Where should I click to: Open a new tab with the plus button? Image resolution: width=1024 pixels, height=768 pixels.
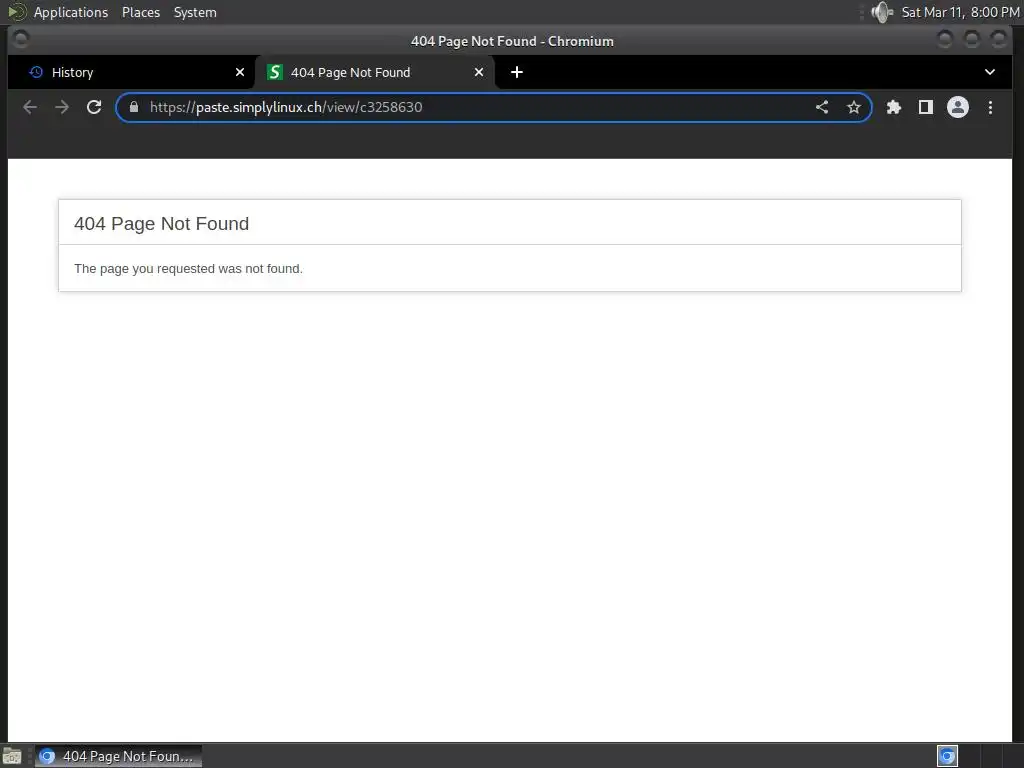click(x=517, y=72)
